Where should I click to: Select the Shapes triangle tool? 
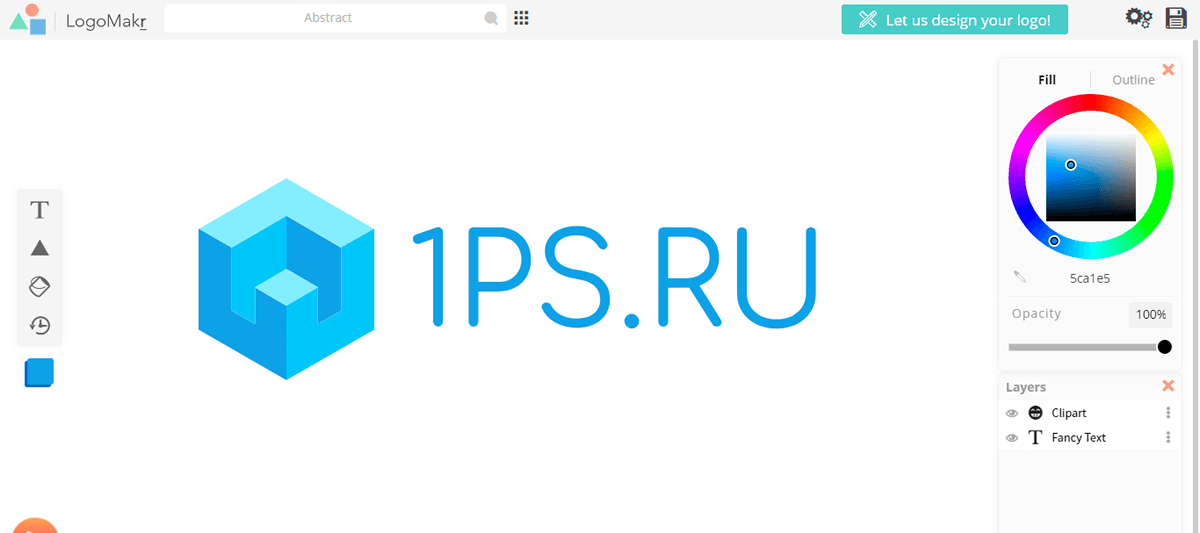(x=40, y=248)
